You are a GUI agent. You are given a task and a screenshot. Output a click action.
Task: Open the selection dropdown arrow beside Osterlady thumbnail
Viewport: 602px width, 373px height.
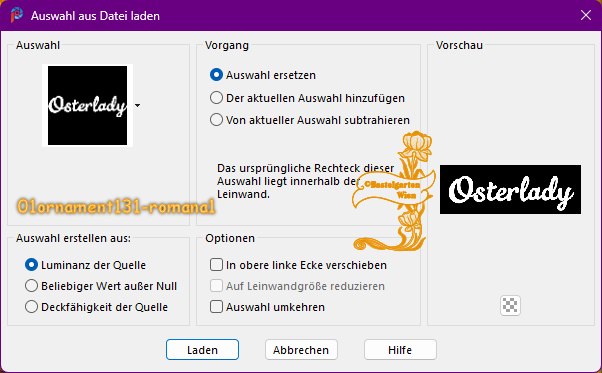[137, 105]
